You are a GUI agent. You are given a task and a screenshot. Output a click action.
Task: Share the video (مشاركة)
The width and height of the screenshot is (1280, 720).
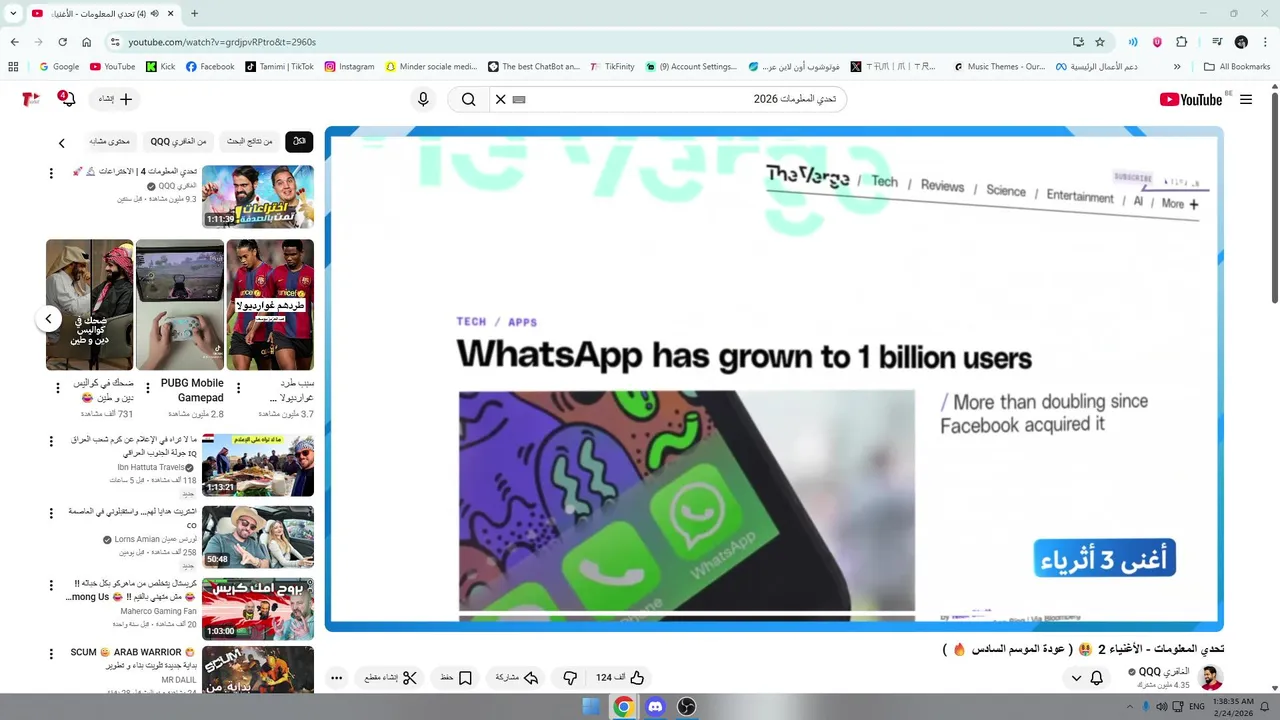[517, 678]
